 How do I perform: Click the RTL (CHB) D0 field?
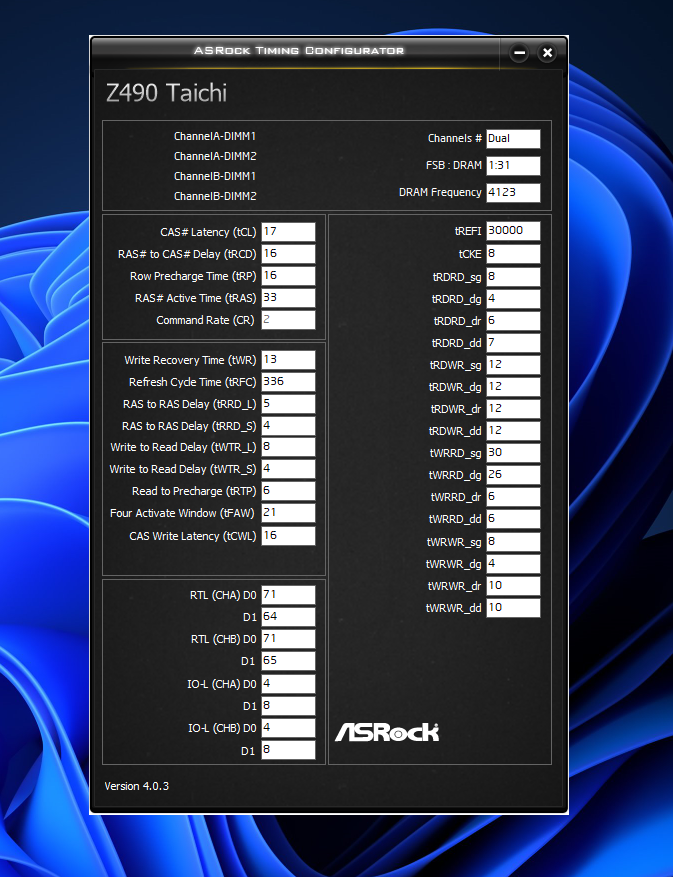coord(288,639)
